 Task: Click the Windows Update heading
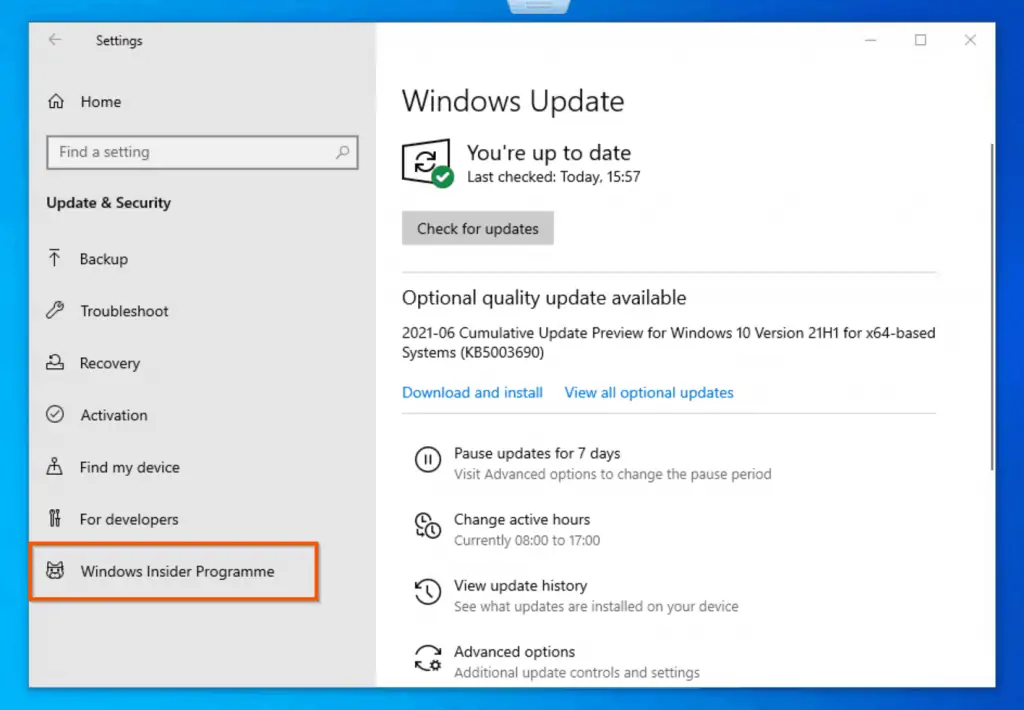tap(513, 101)
